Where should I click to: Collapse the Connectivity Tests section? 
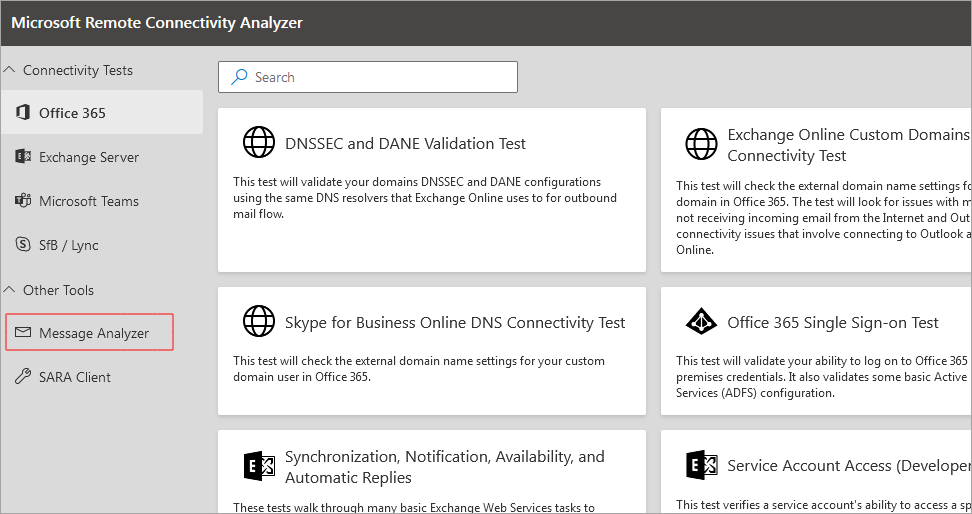click(10, 70)
